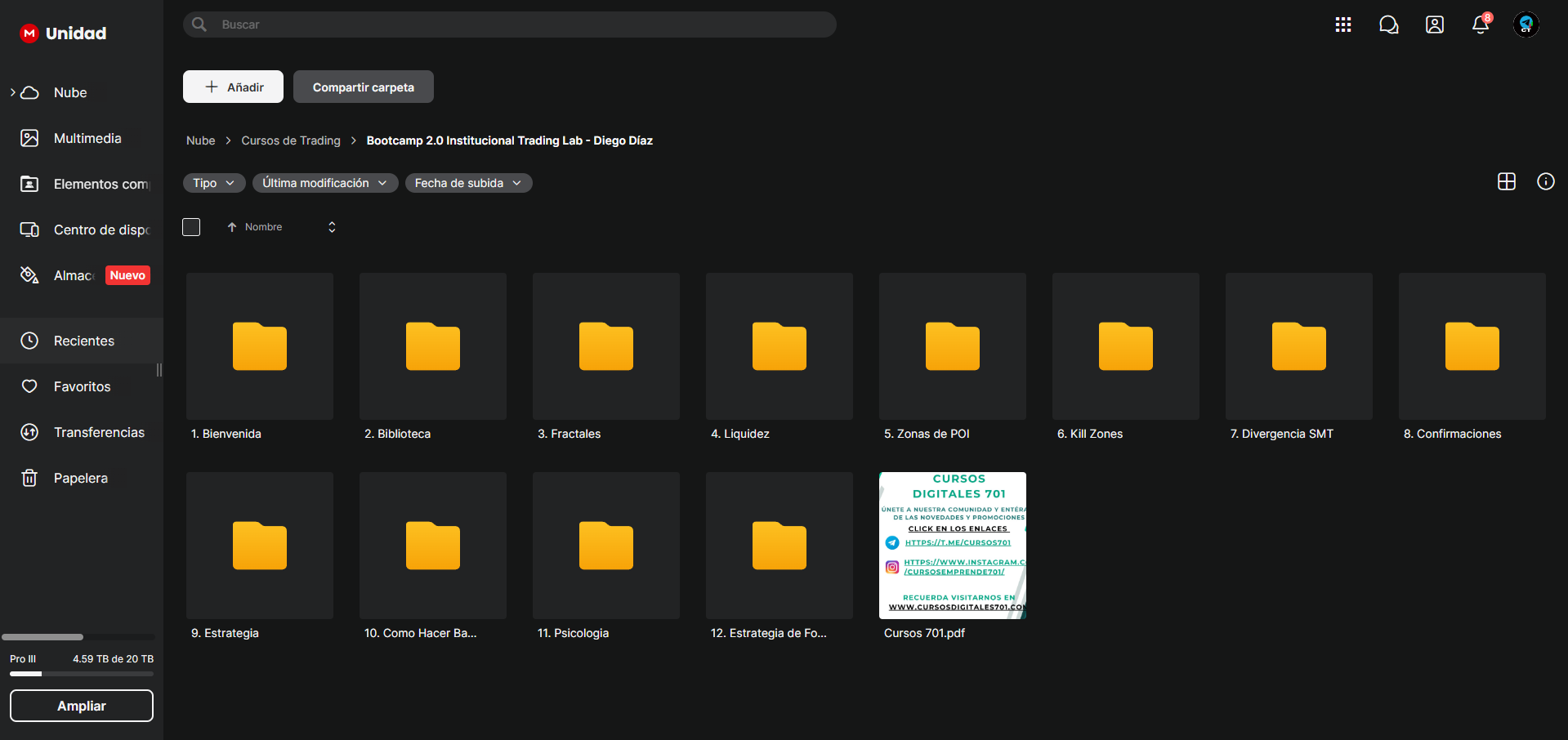Open the apps grid icon in the top bar
The height and width of the screenshot is (740, 1568).
(x=1343, y=25)
